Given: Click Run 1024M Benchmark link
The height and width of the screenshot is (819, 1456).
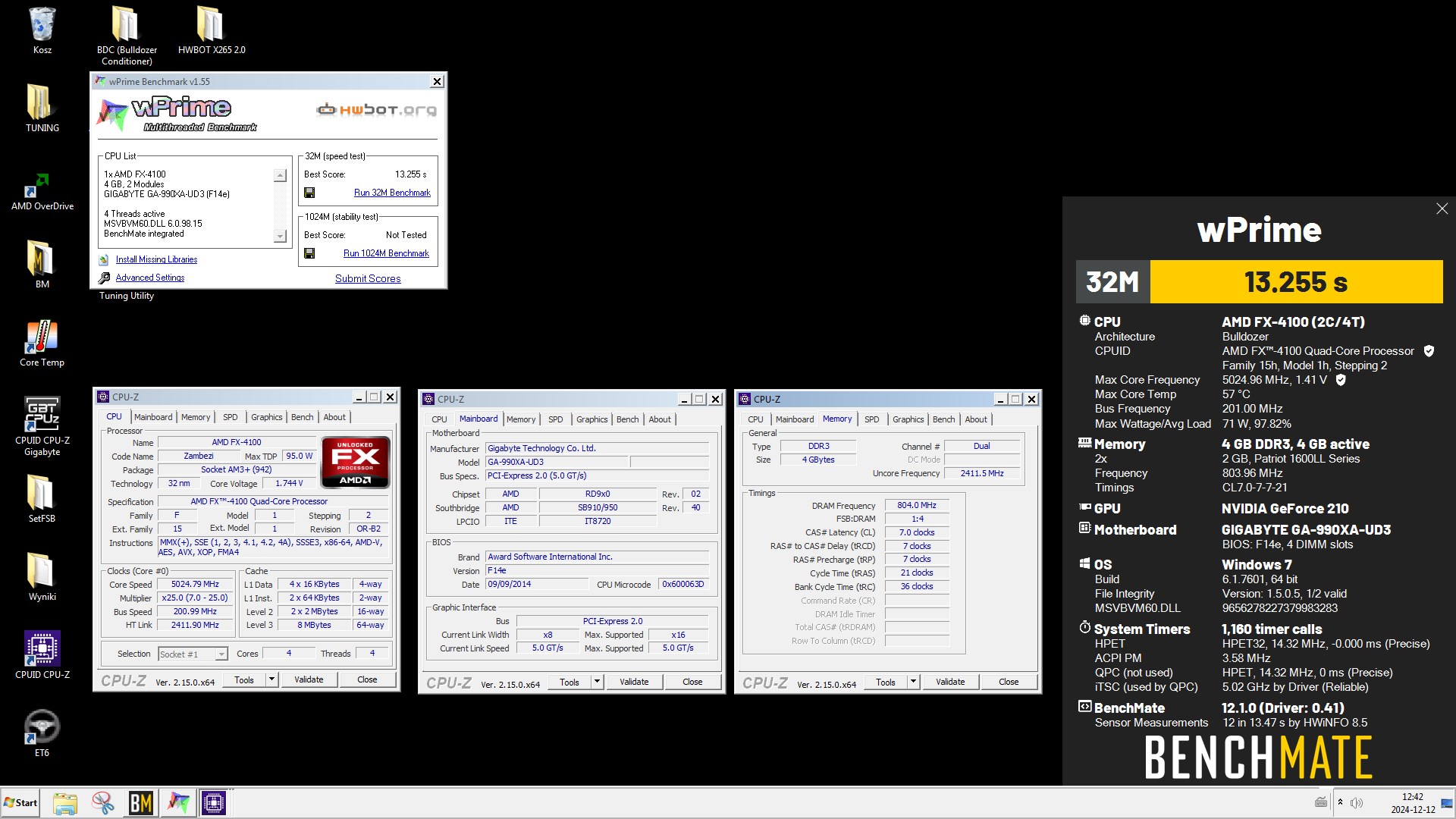Looking at the screenshot, I should pos(386,253).
